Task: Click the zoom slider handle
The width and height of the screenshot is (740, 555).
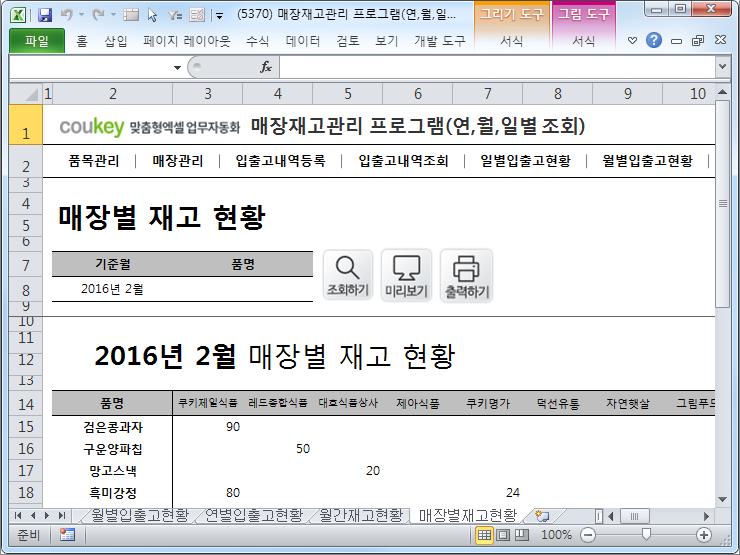Action: click(x=646, y=534)
